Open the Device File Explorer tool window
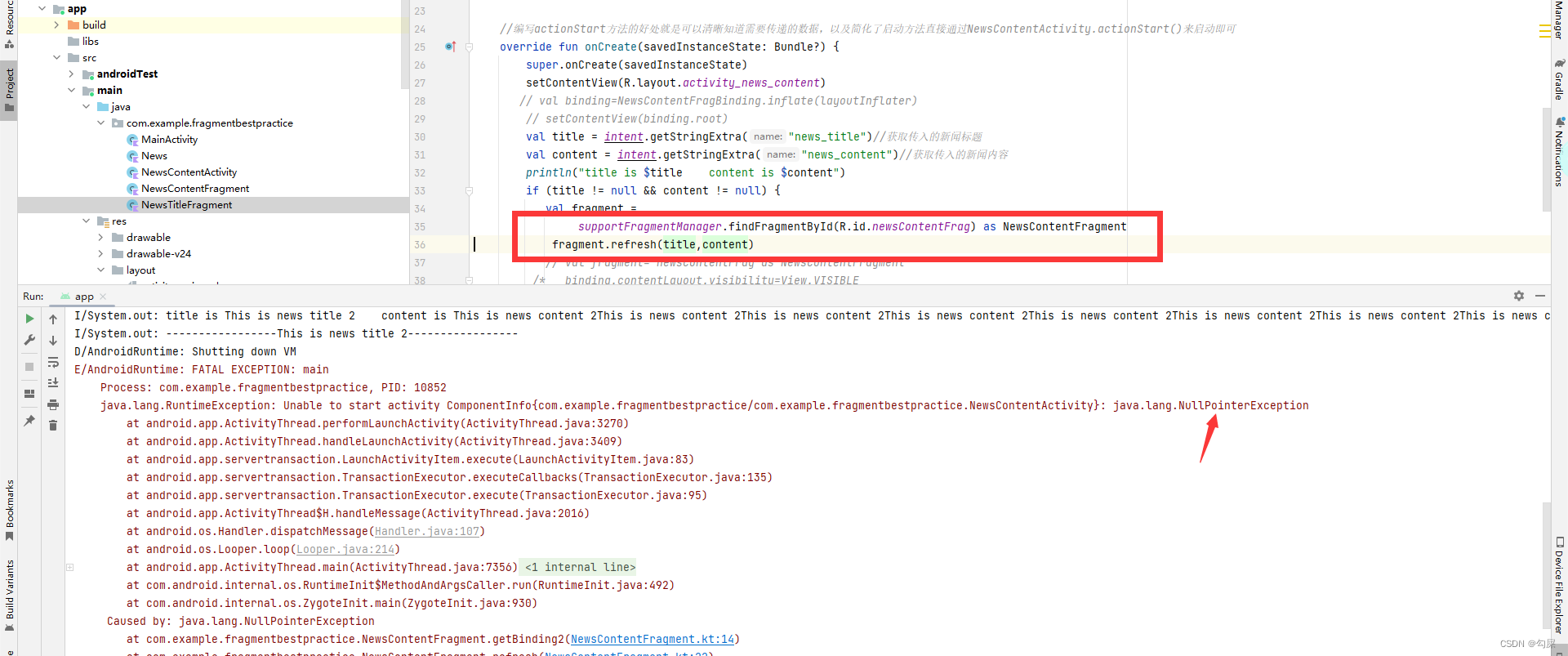Viewport: 1568px width, 656px height. (1559, 585)
